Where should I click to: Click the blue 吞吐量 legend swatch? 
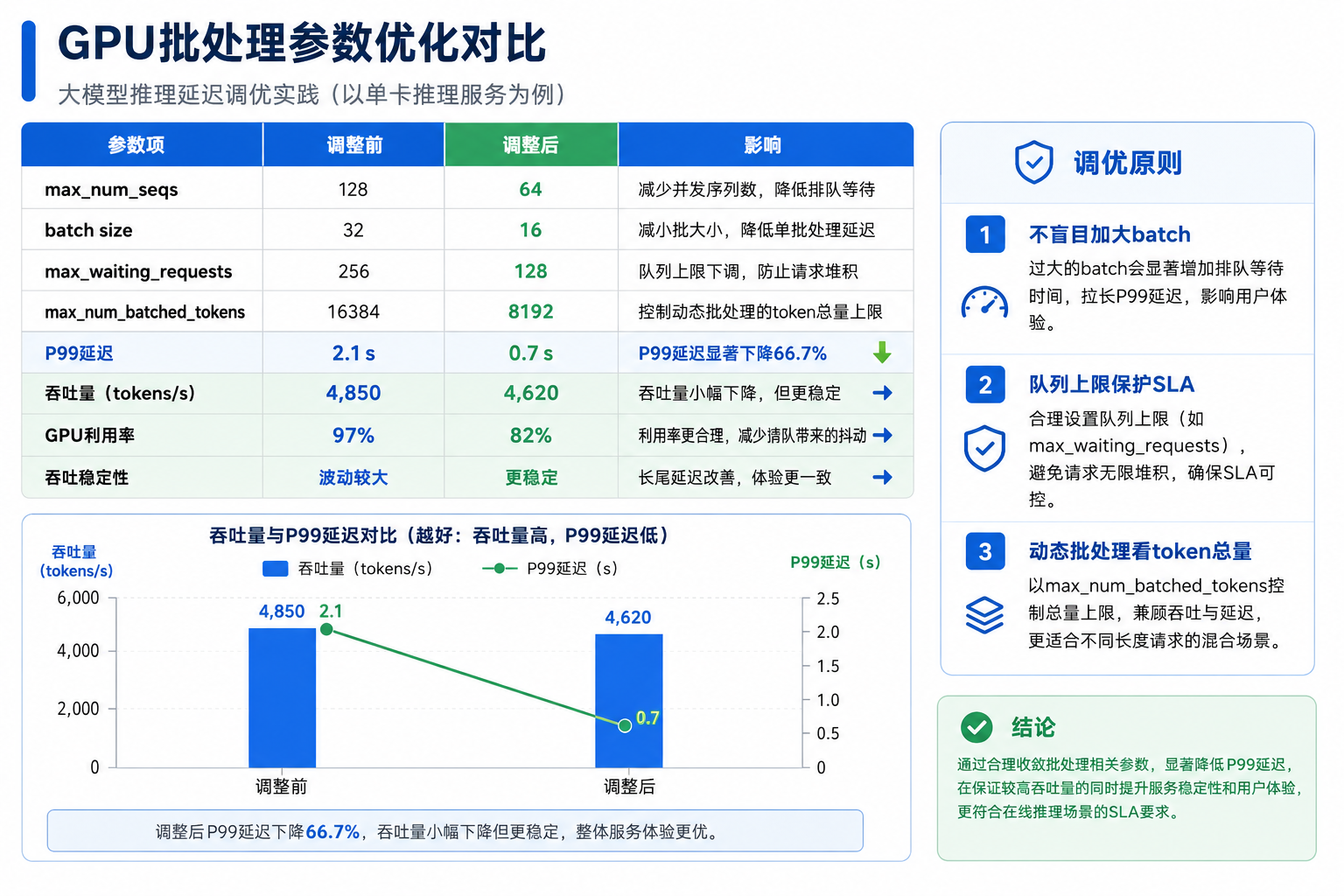(x=276, y=569)
